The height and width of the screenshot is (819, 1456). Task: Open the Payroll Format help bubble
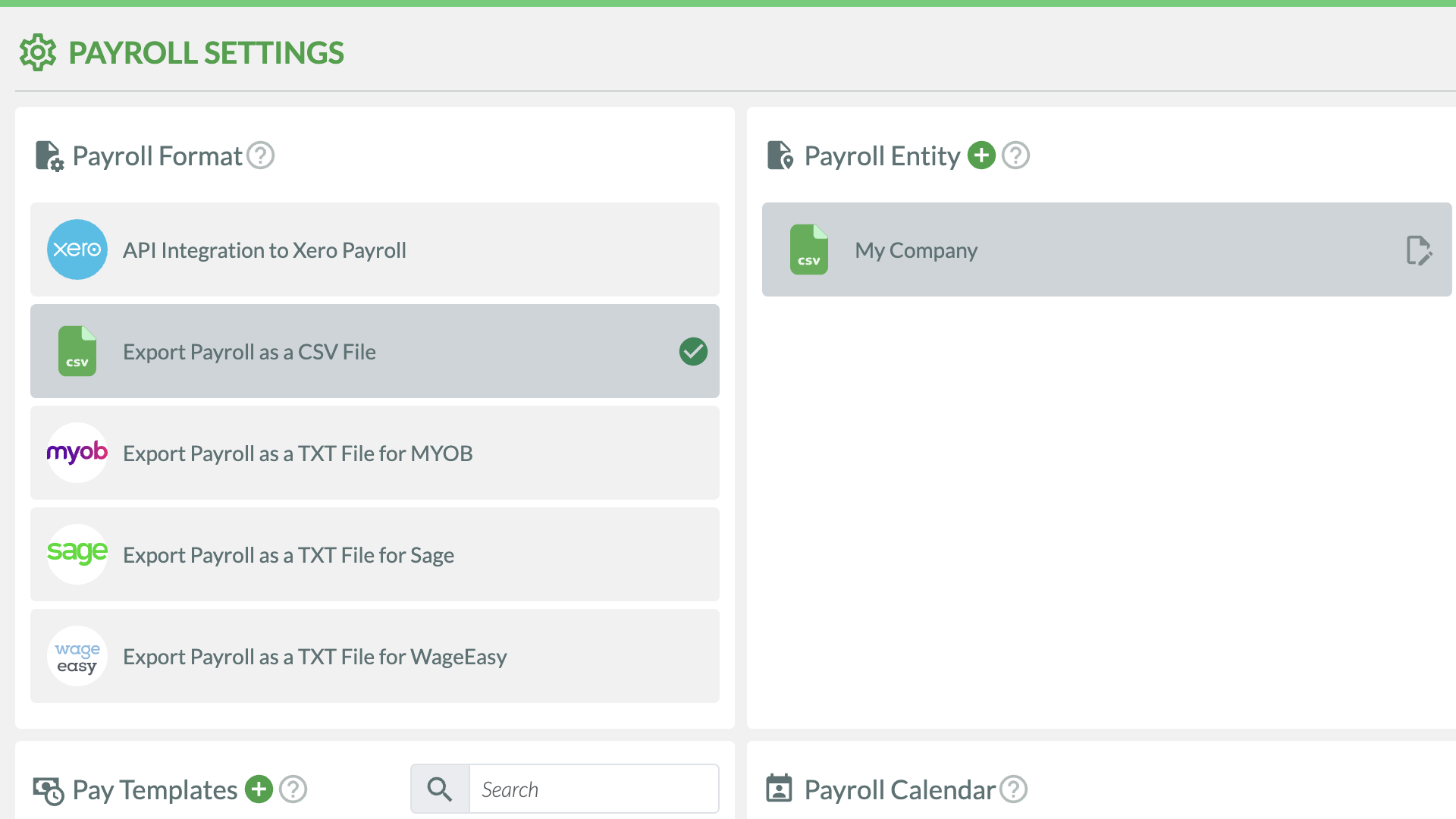tap(261, 155)
